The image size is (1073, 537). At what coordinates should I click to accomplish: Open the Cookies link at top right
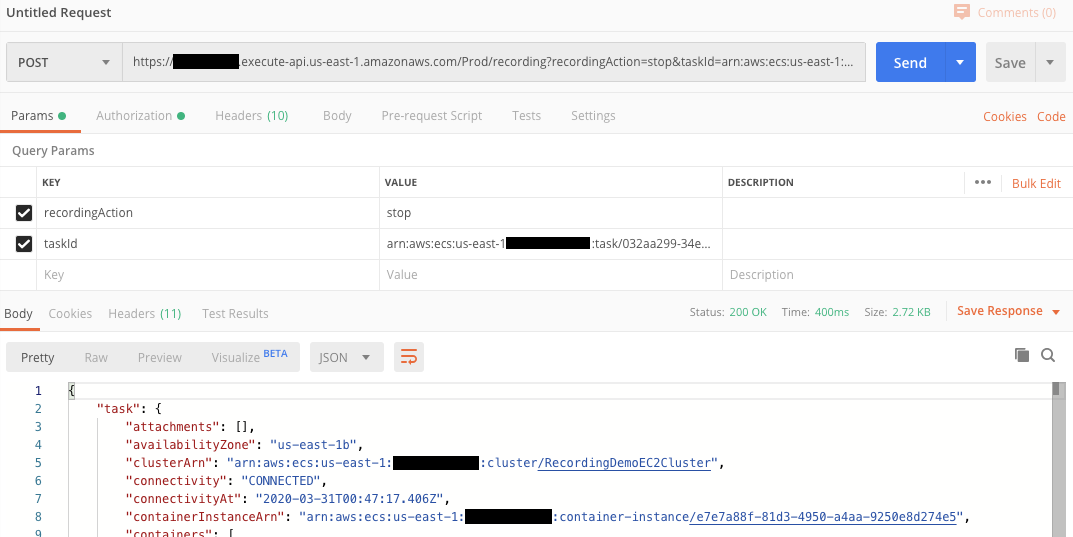[1005, 116]
